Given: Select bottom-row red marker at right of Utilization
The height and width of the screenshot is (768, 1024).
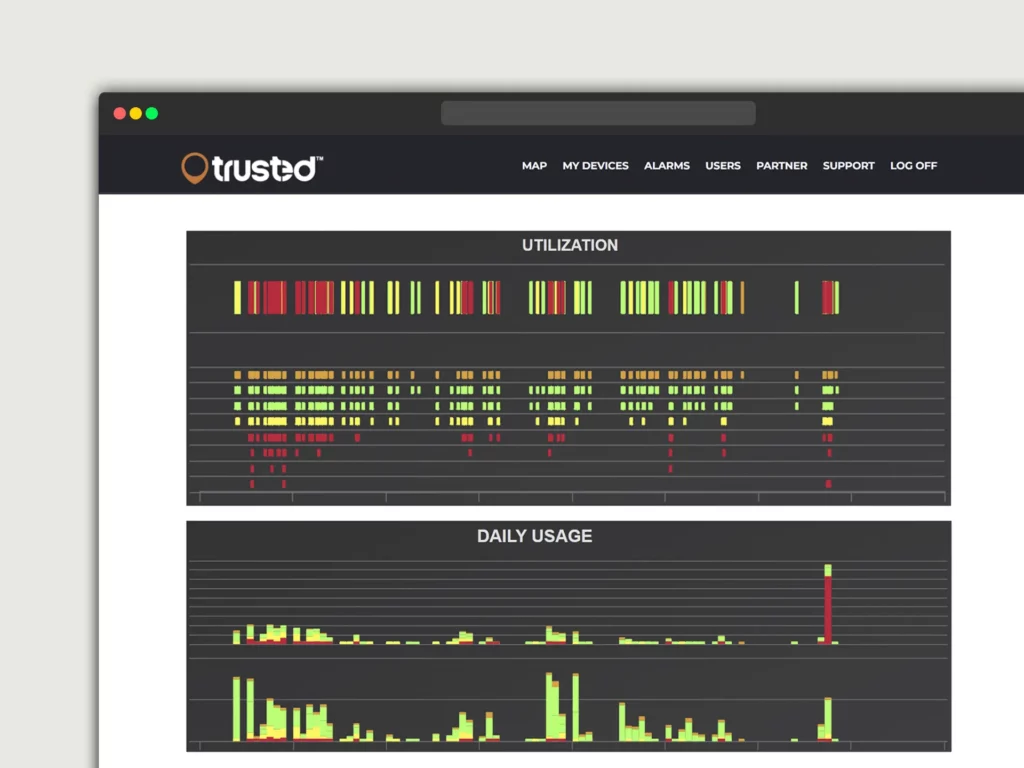Looking at the screenshot, I should (828, 484).
